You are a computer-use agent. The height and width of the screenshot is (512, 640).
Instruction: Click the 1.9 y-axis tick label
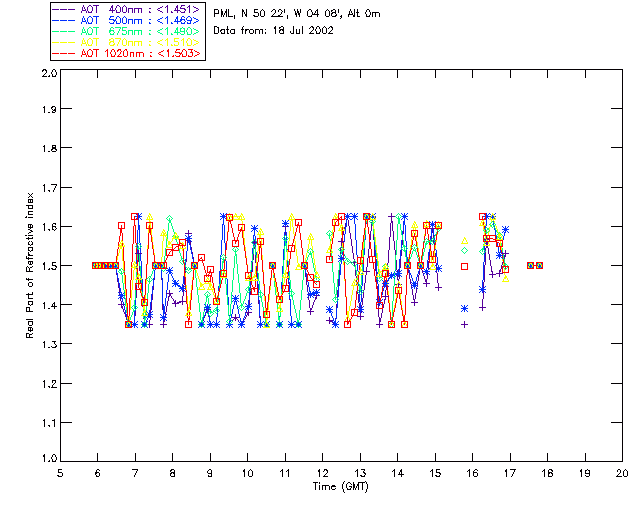pyautogui.click(x=49, y=109)
